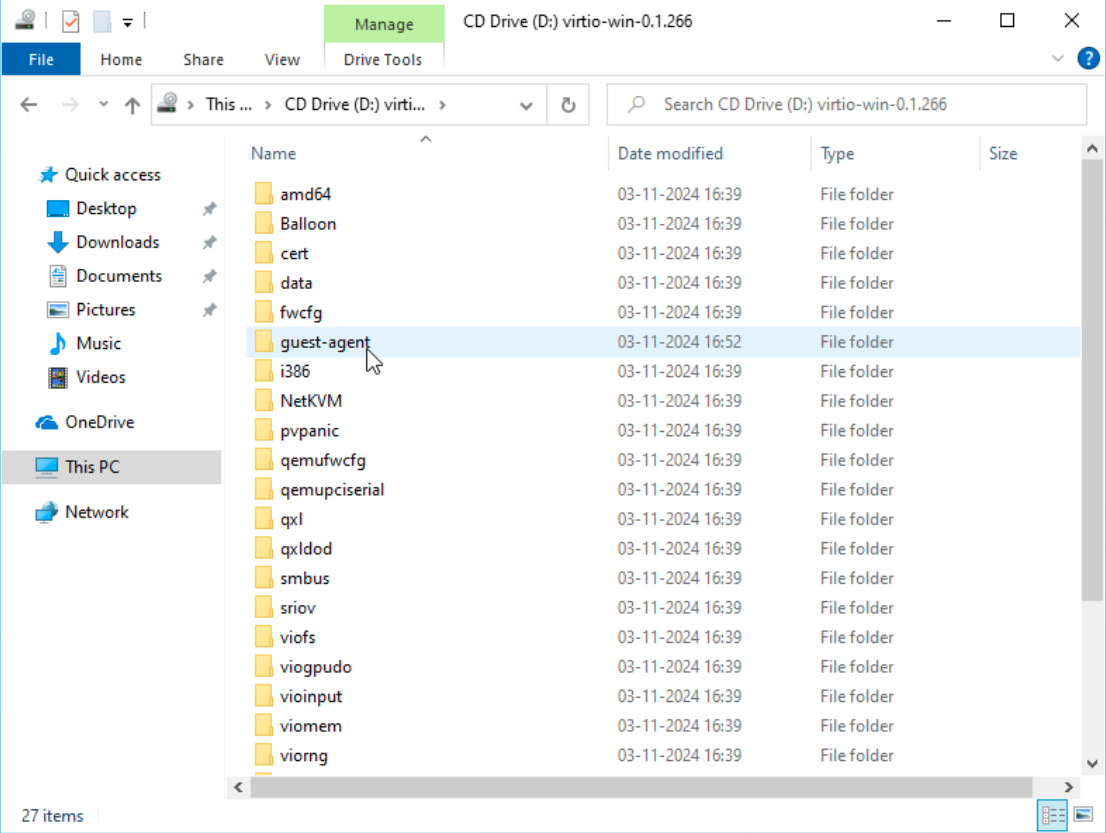Screen dimensions: 1106x833
Task: Open address bar history dropdown
Action: click(x=526, y=105)
